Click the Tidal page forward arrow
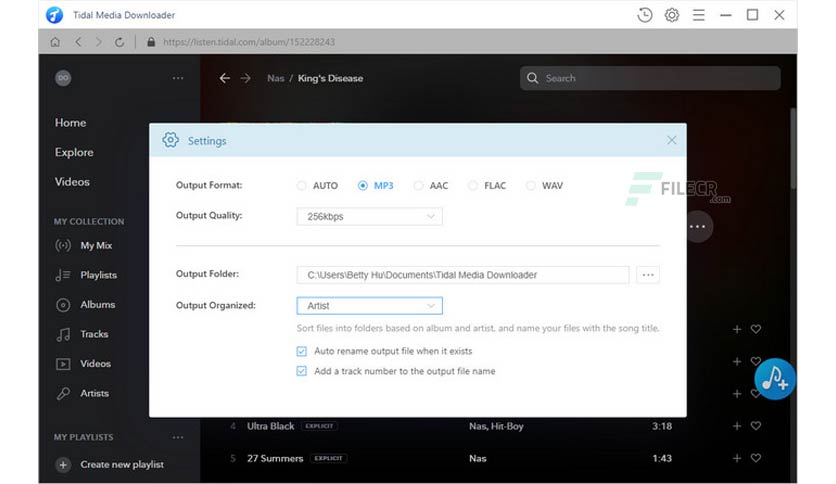This screenshot has height=484, width=836. (x=245, y=78)
